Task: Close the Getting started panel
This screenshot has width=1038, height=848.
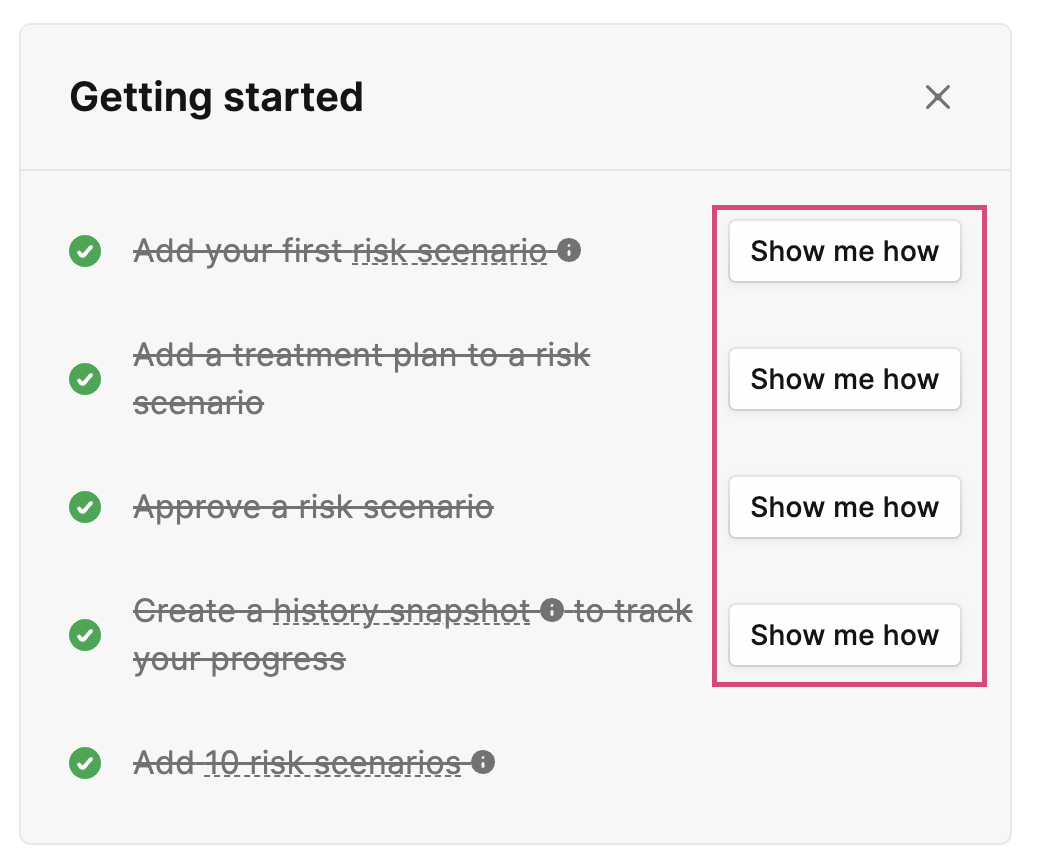Action: 937,97
